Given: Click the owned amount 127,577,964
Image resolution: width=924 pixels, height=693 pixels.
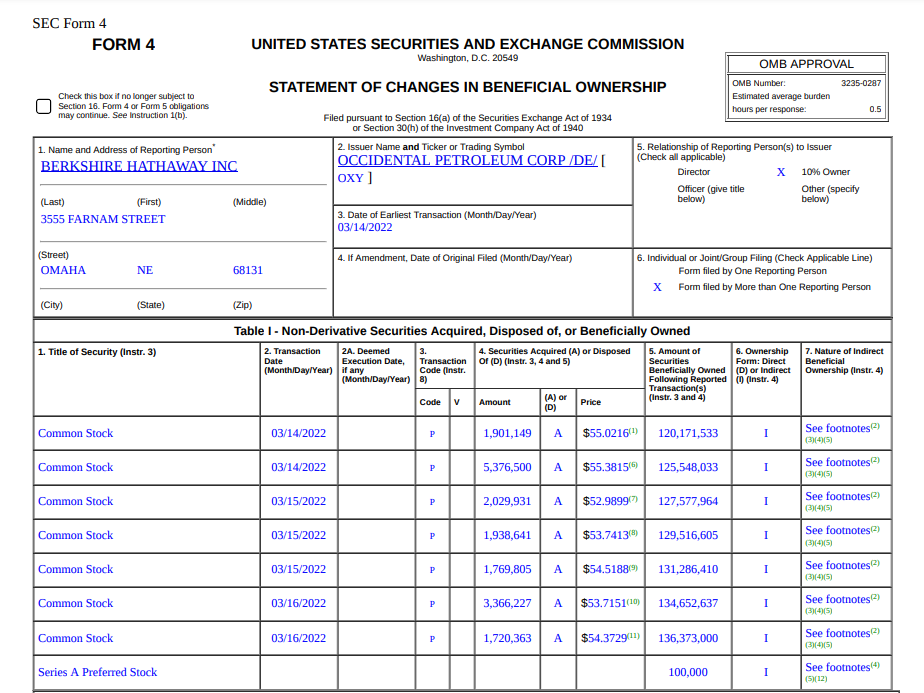Looking at the screenshot, I should click(x=688, y=501).
